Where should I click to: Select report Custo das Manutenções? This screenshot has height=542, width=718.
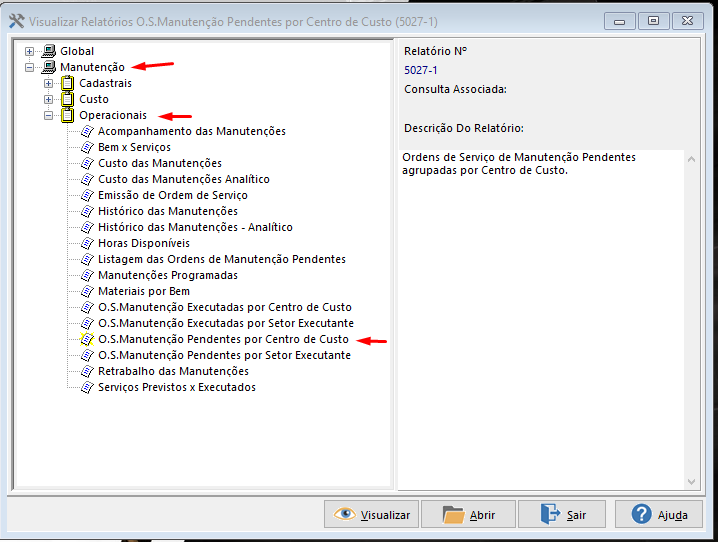(x=160, y=163)
